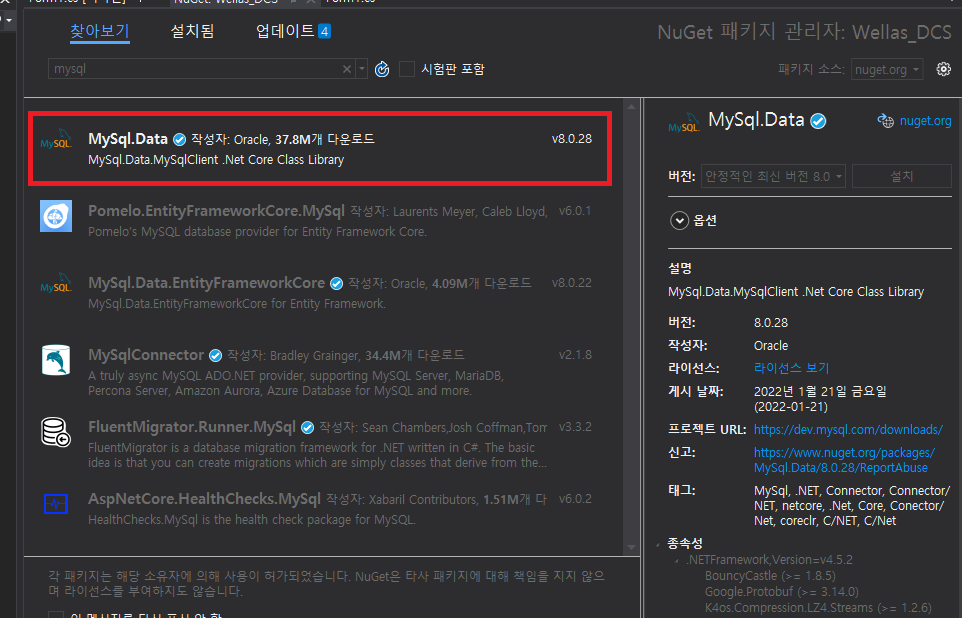Open the 설치됨 tab
Screen dimensions: 962x618
pyautogui.click(x=192, y=31)
